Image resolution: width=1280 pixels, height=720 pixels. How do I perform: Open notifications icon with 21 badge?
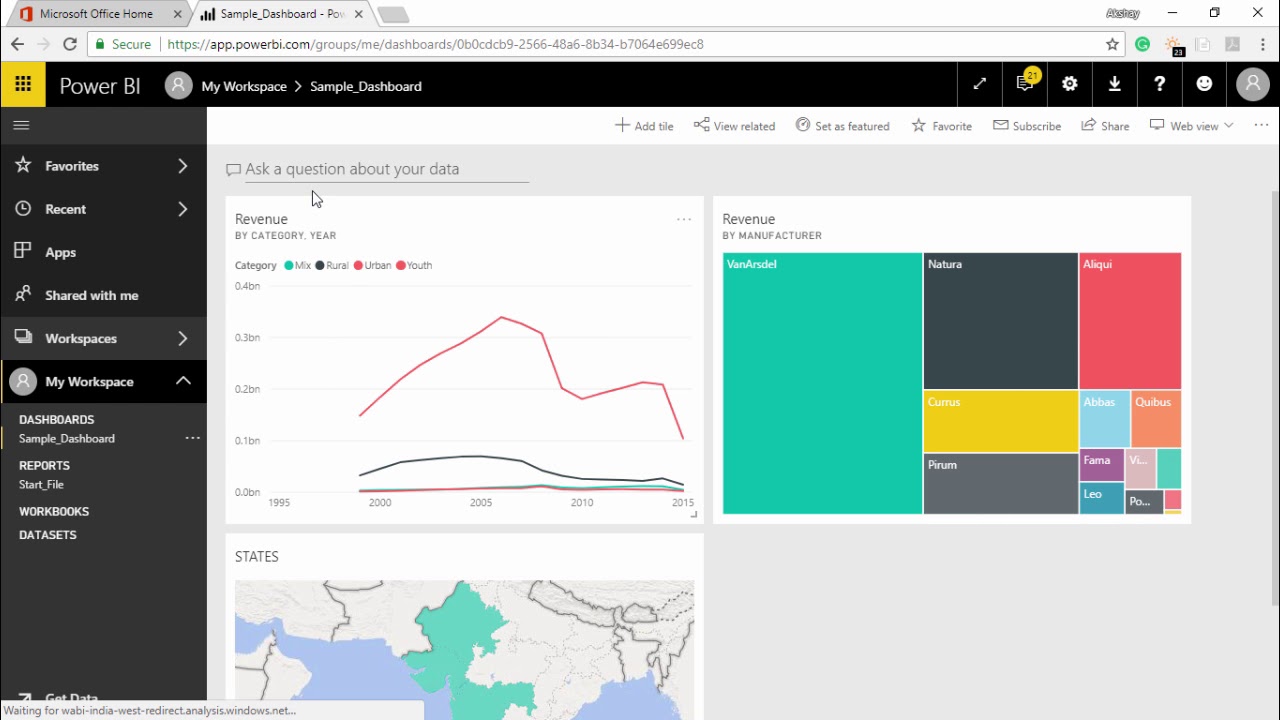click(1025, 85)
